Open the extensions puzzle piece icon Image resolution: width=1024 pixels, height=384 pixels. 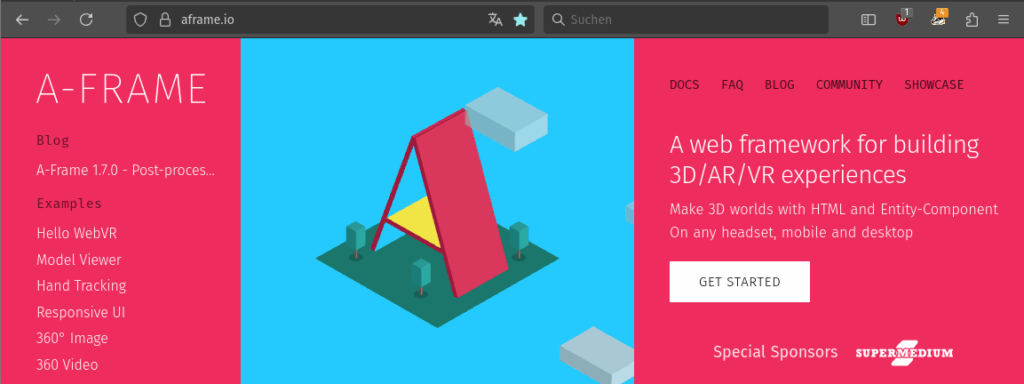972,20
